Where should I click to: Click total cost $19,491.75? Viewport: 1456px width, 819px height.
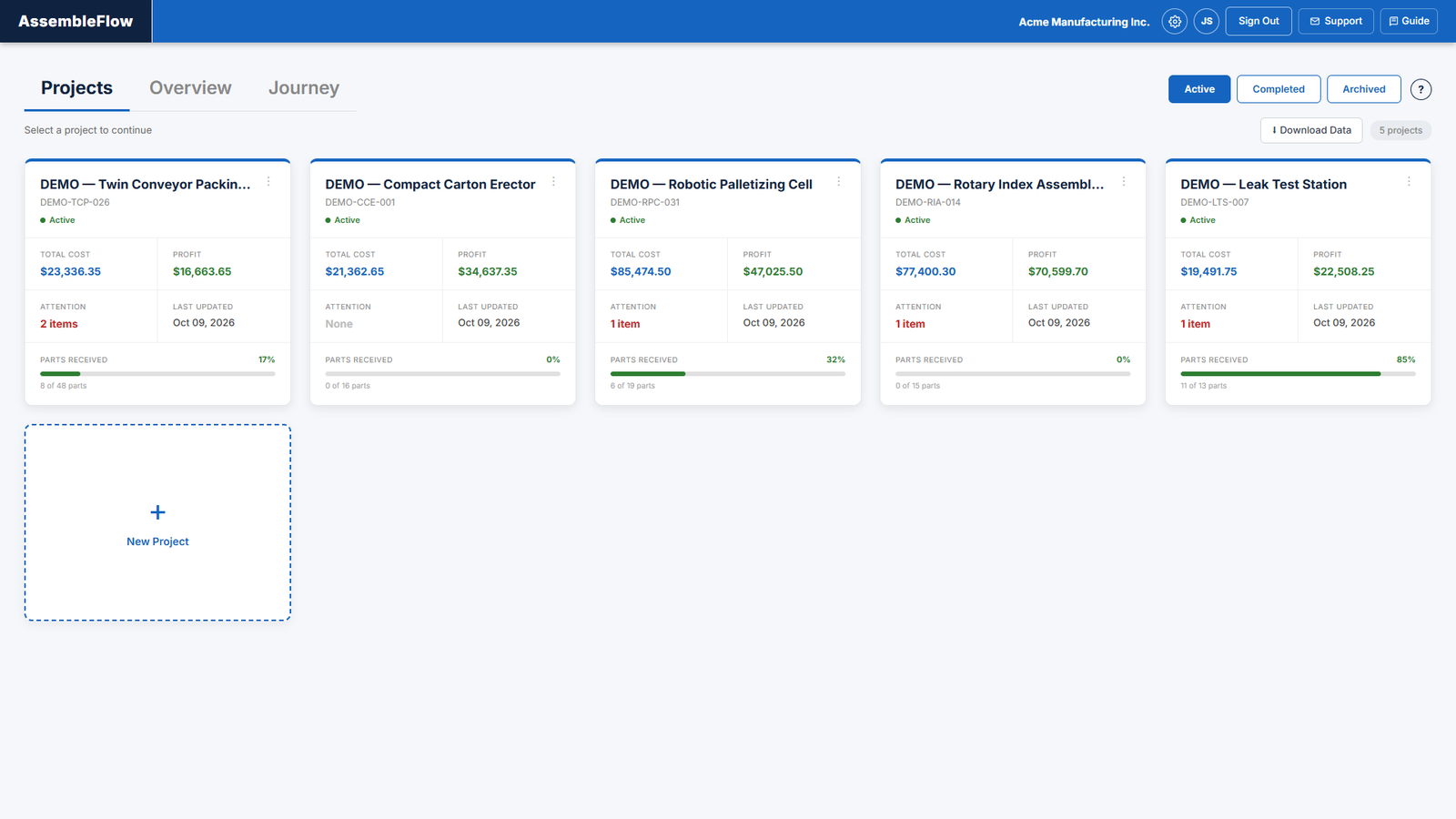click(1208, 271)
